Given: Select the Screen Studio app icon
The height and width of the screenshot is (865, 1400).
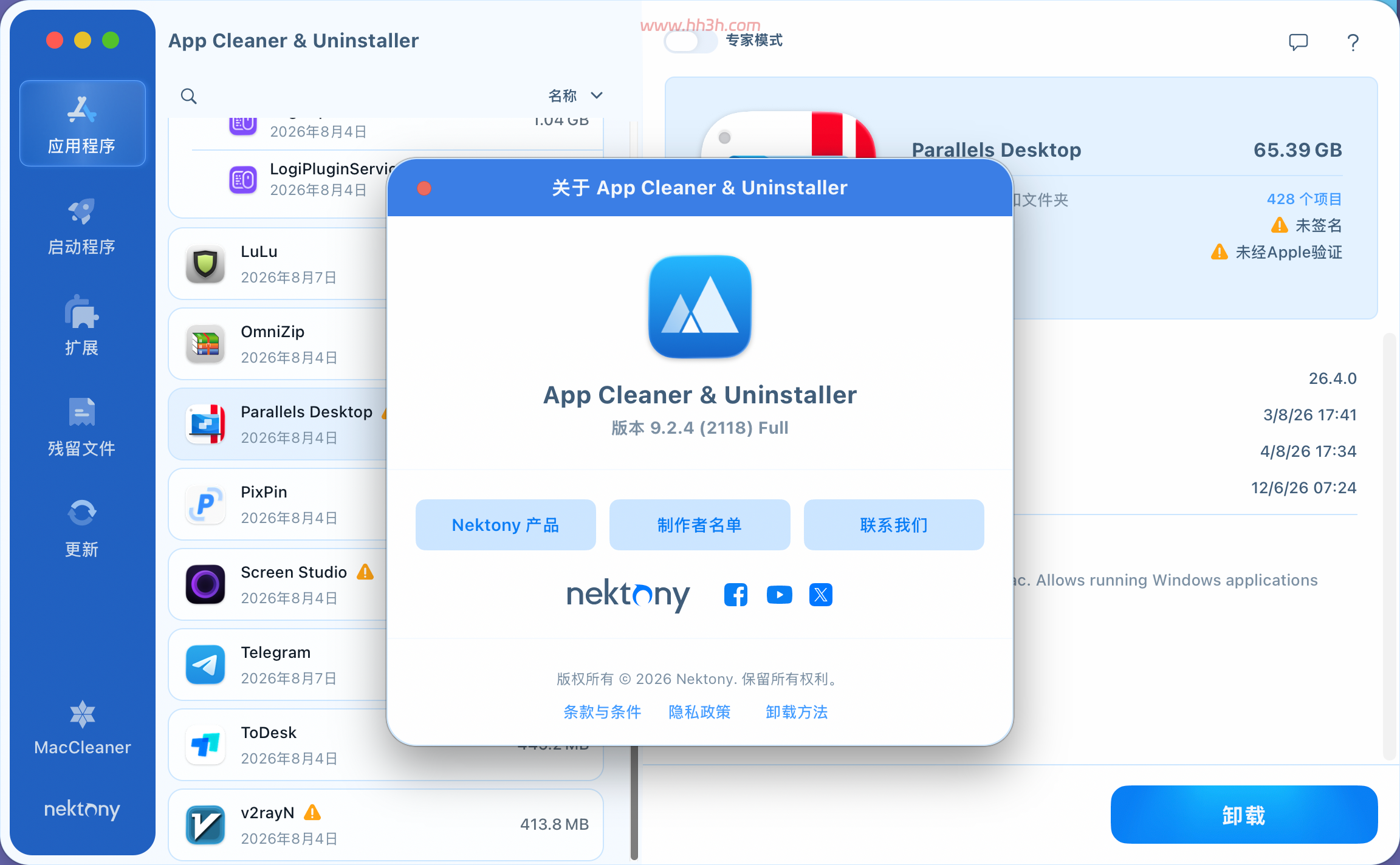Looking at the screenshot, I should [x=205, y=585].
